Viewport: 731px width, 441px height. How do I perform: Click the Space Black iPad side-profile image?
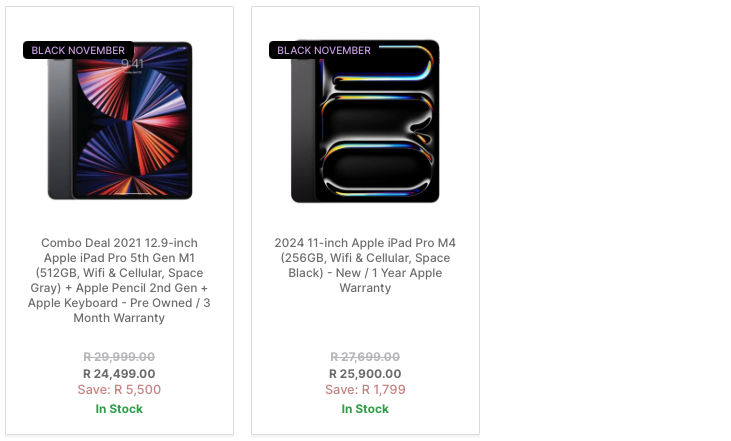303,131
